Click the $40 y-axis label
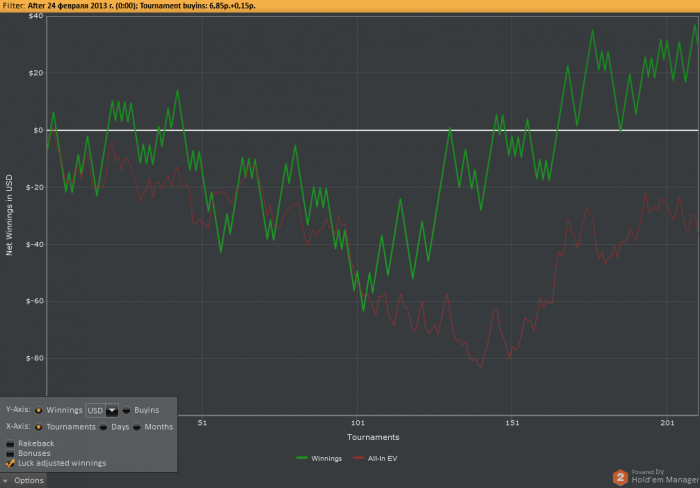Viewport: 700px width, 488px height. (36, 16)
